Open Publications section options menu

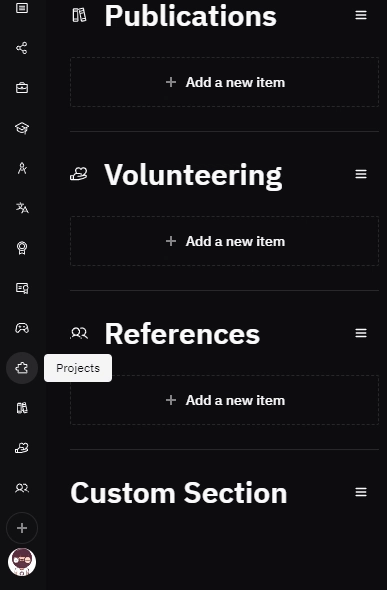pyautogui.click(x=361, y=15)
